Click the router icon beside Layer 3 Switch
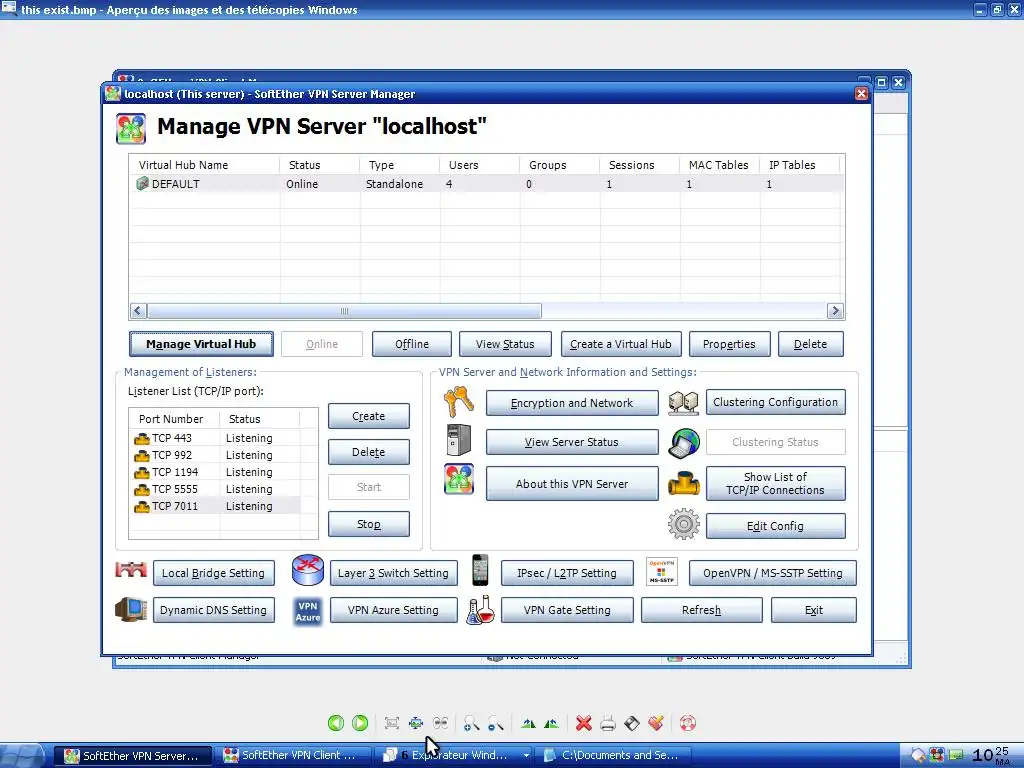Image resolution: width=1024 pixels, height=768 pixels. [x=308, y=570]
